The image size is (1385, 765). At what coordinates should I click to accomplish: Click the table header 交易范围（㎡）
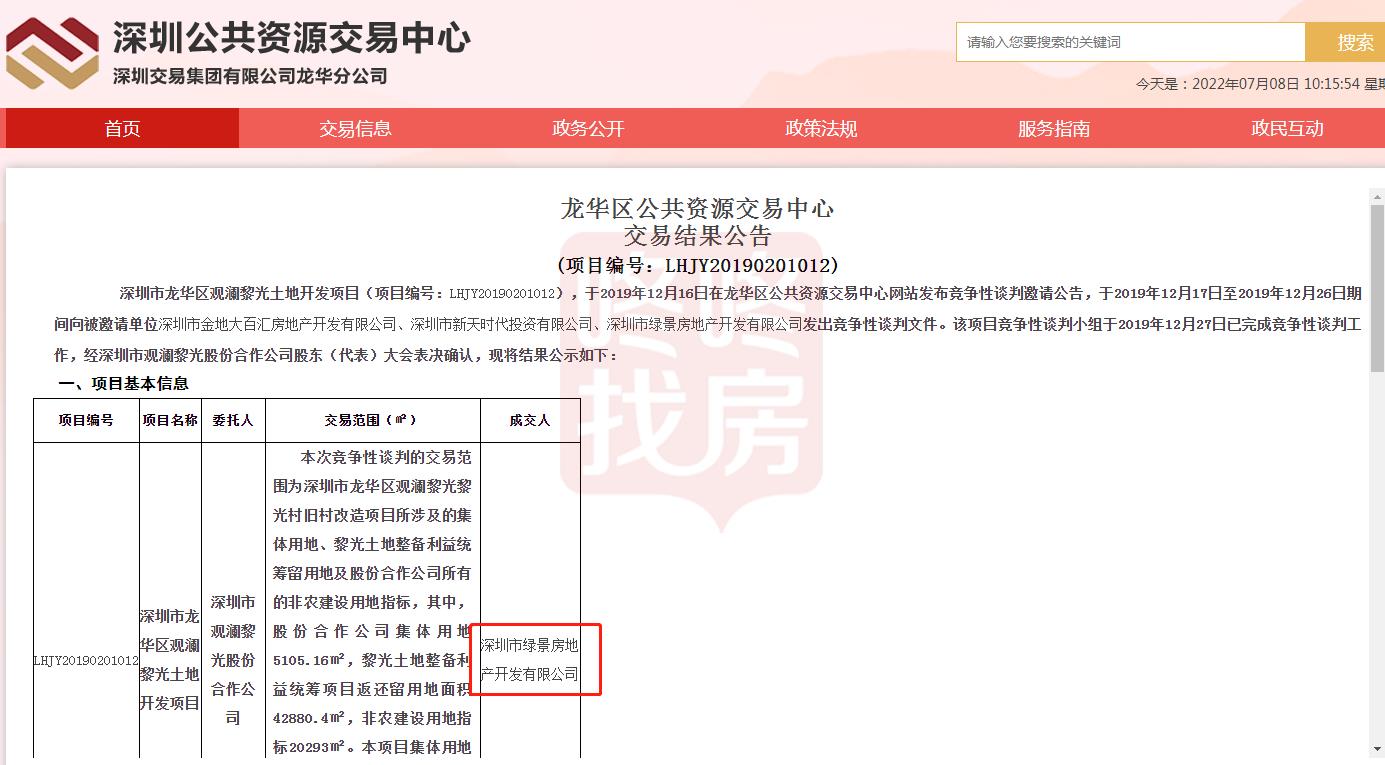pos(372,420)
